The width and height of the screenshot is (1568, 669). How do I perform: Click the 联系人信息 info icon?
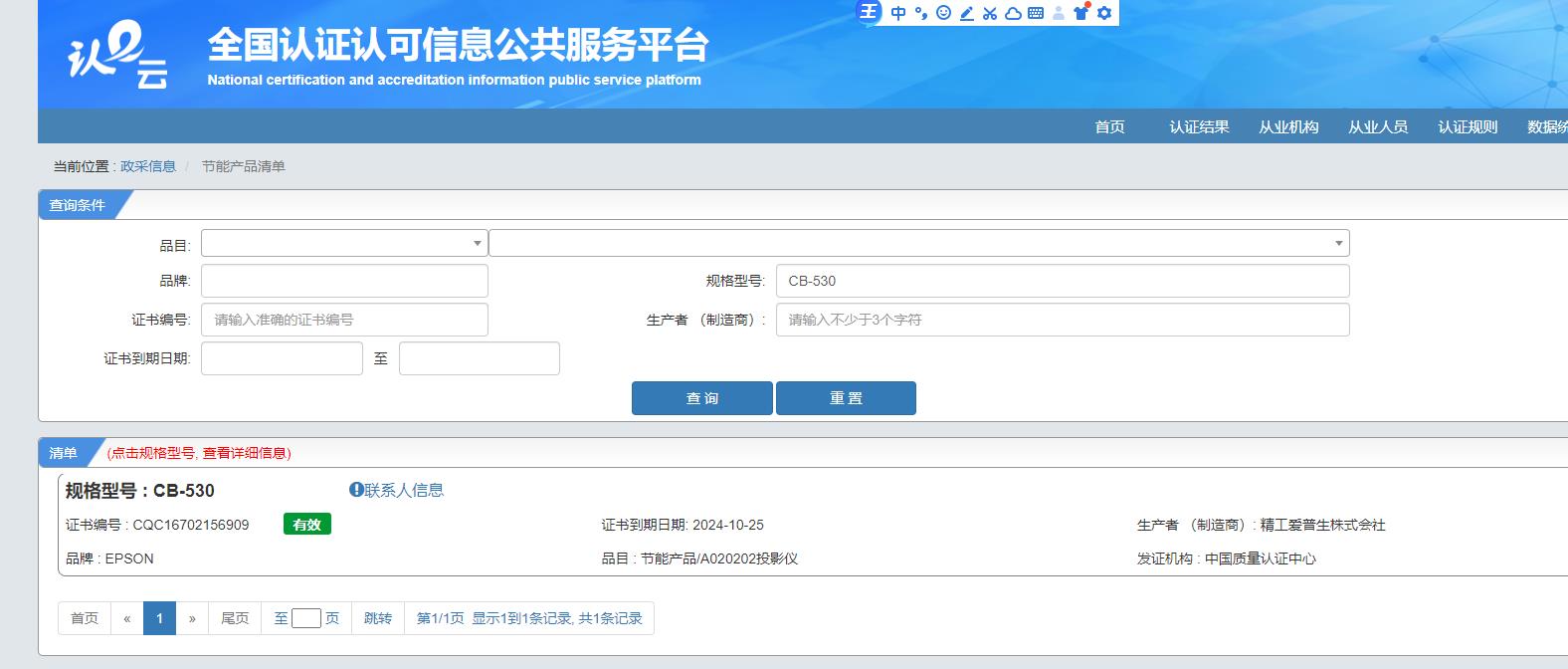point(356,489)
